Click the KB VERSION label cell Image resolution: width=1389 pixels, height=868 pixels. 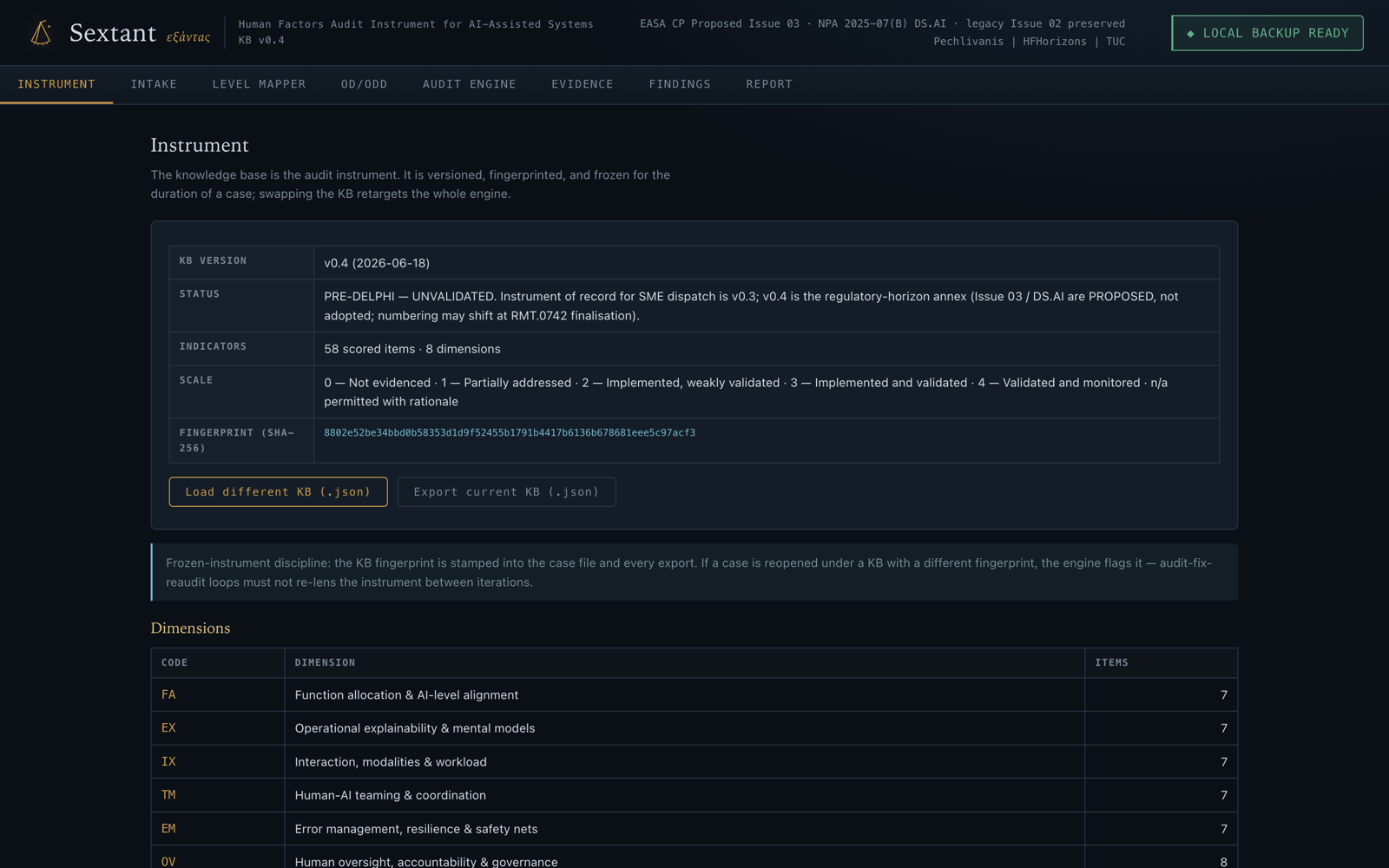(x=241, y=262)
